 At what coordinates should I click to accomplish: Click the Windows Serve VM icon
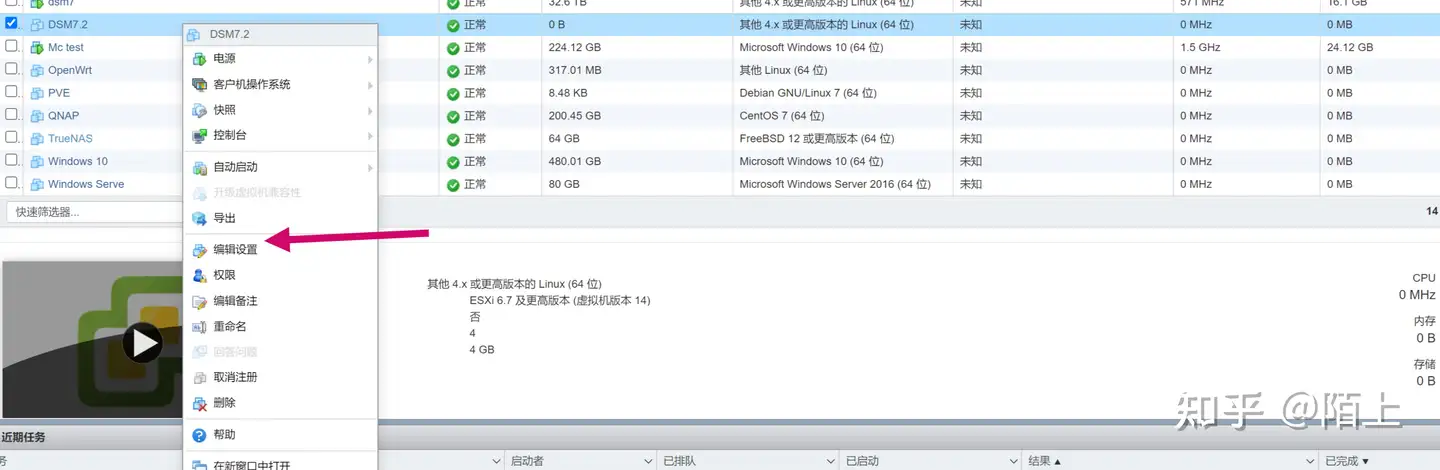tap(37, 184)
